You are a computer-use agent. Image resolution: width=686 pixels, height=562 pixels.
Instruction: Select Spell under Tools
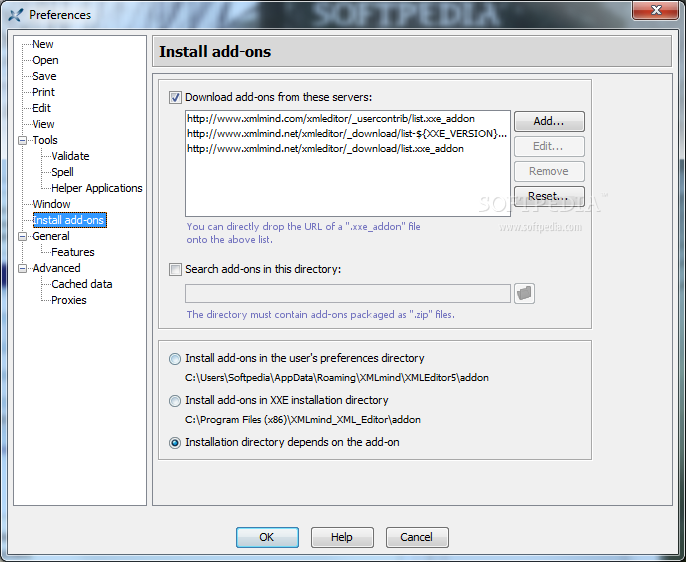pos(62,172)
